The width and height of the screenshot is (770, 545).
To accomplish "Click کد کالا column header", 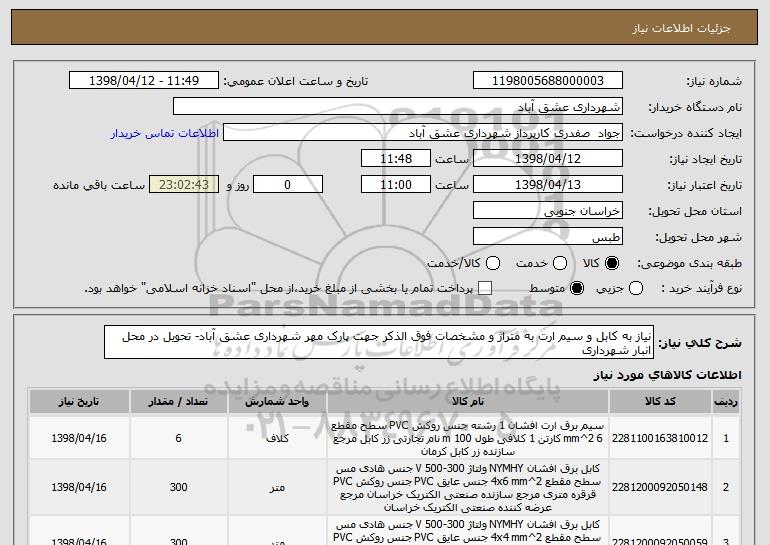I will click(x=660, y=402).
